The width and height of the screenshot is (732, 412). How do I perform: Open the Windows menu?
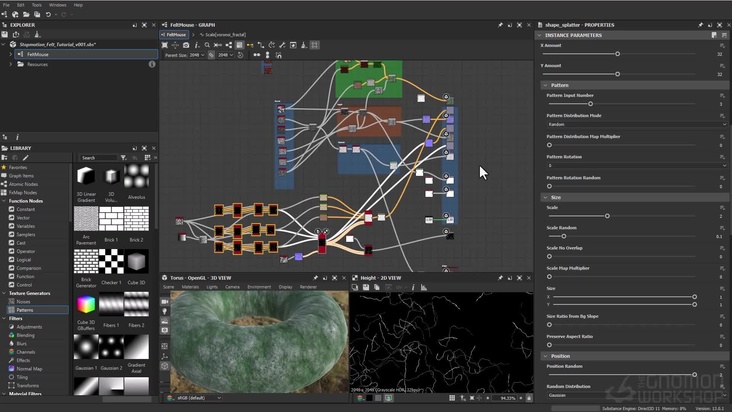pos(57,5)
